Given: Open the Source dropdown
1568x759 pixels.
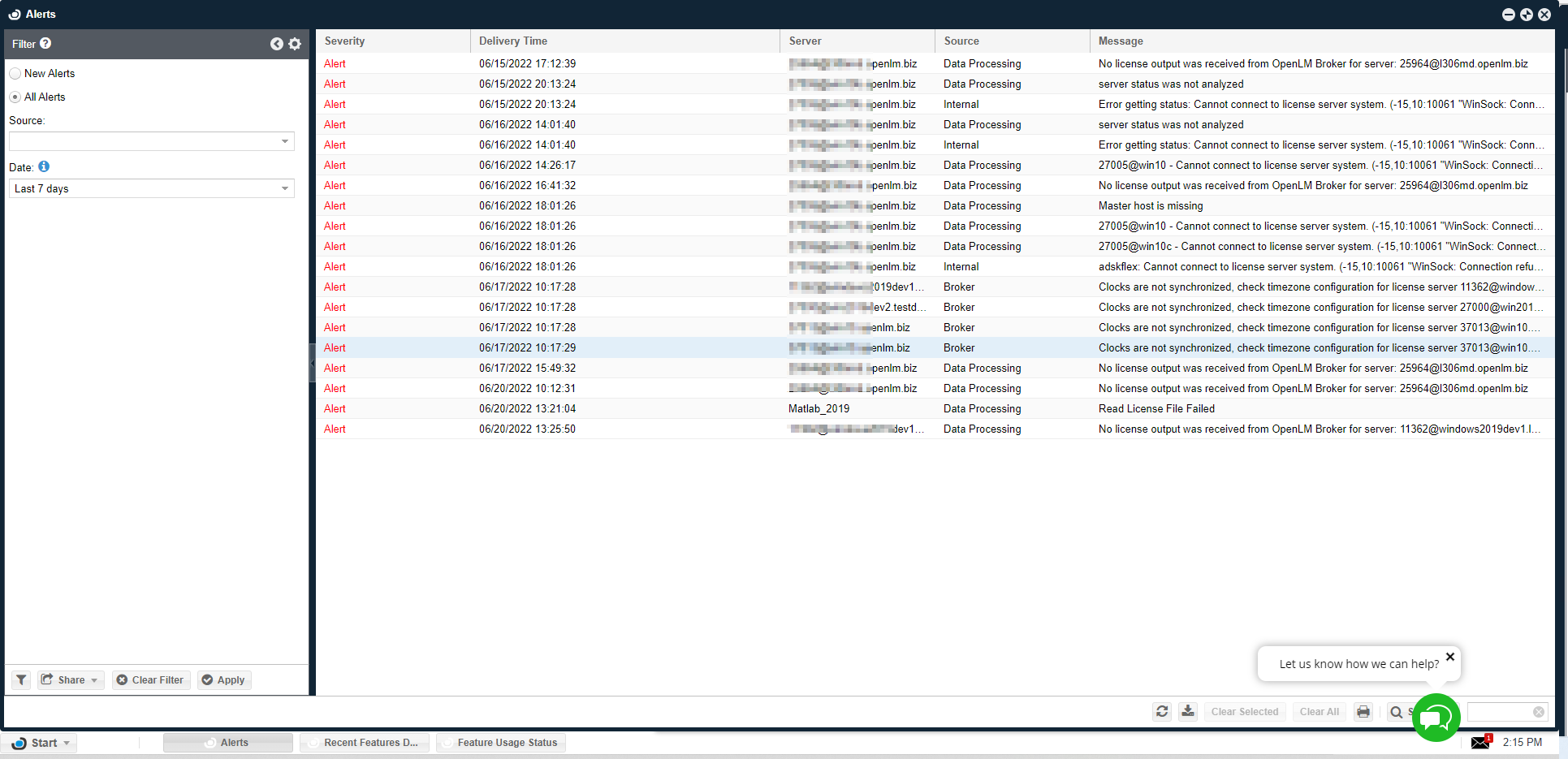Looking at the screenshot, I should 151,141.
